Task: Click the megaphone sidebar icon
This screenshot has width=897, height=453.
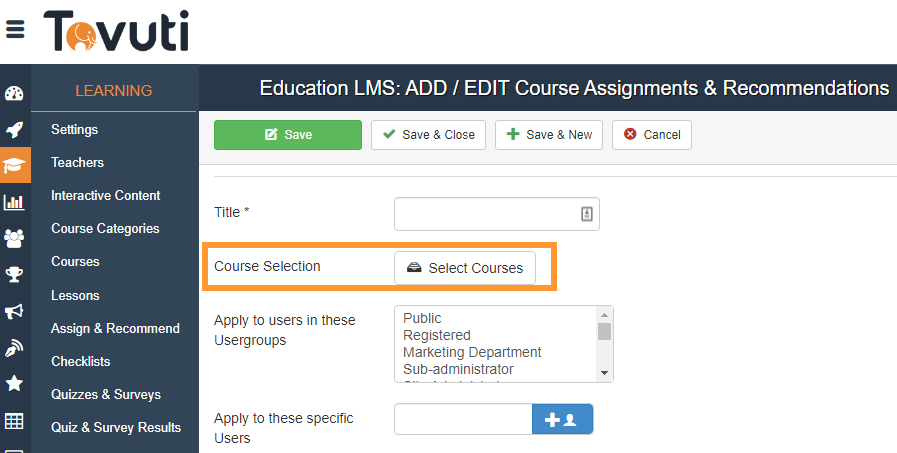Action: click(x=14, y=311)
